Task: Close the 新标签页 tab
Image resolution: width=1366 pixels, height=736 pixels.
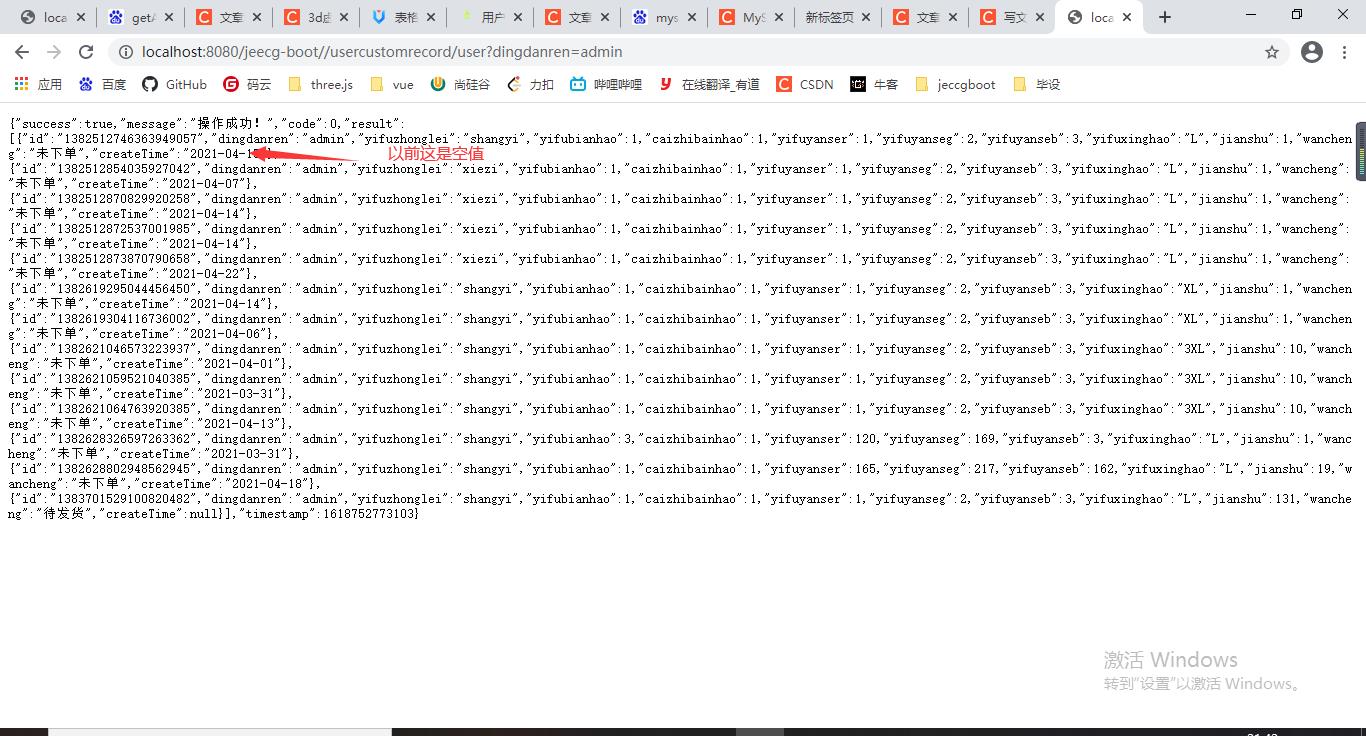Action: pos(865,17)
